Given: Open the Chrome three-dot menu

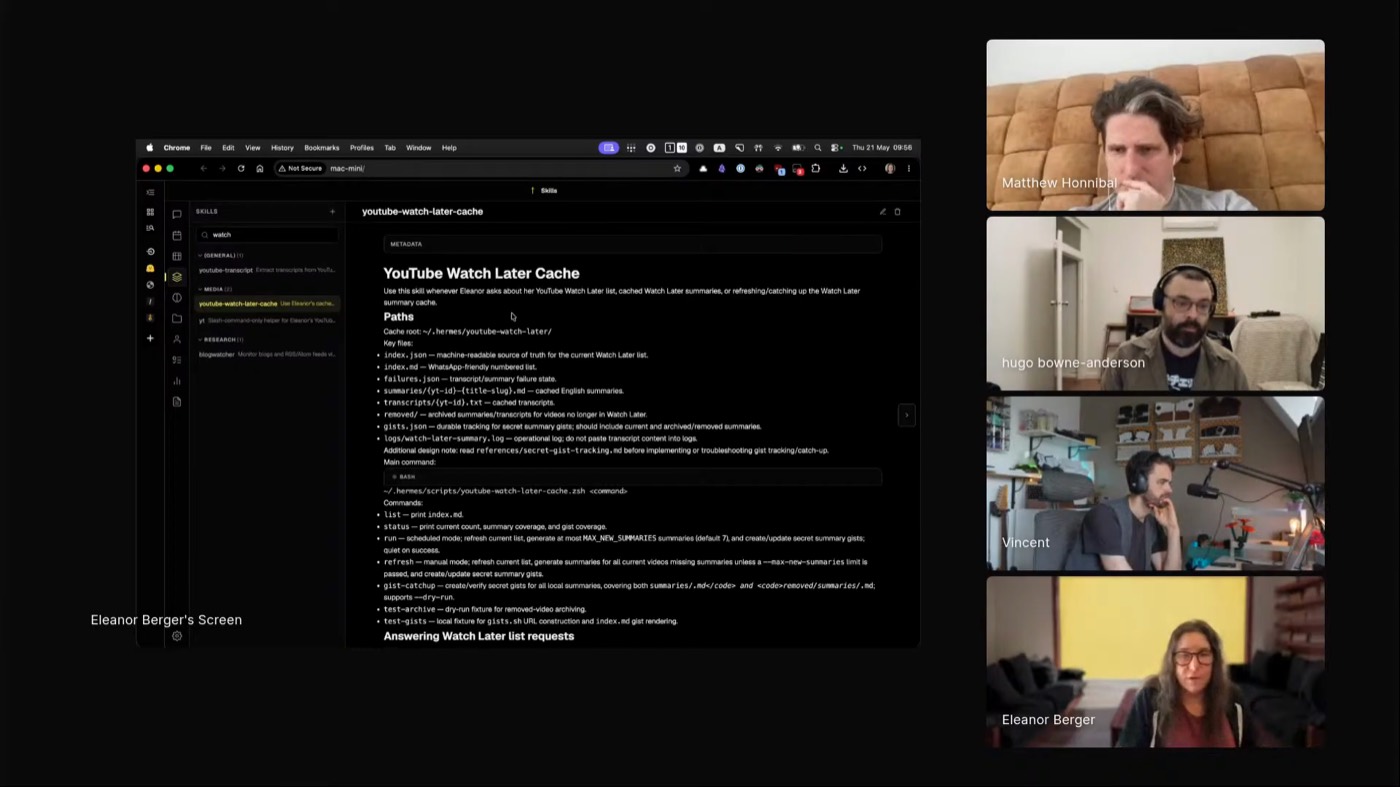Looking at the screenshot, I should (908, 168).
